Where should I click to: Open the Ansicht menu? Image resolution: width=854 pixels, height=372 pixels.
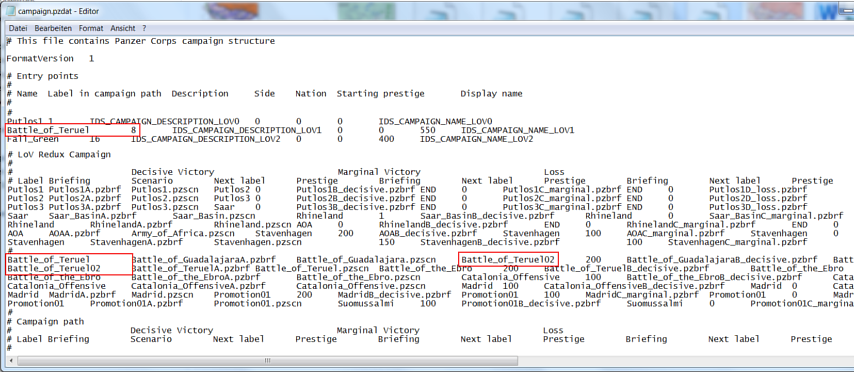(x=123, y=28)
